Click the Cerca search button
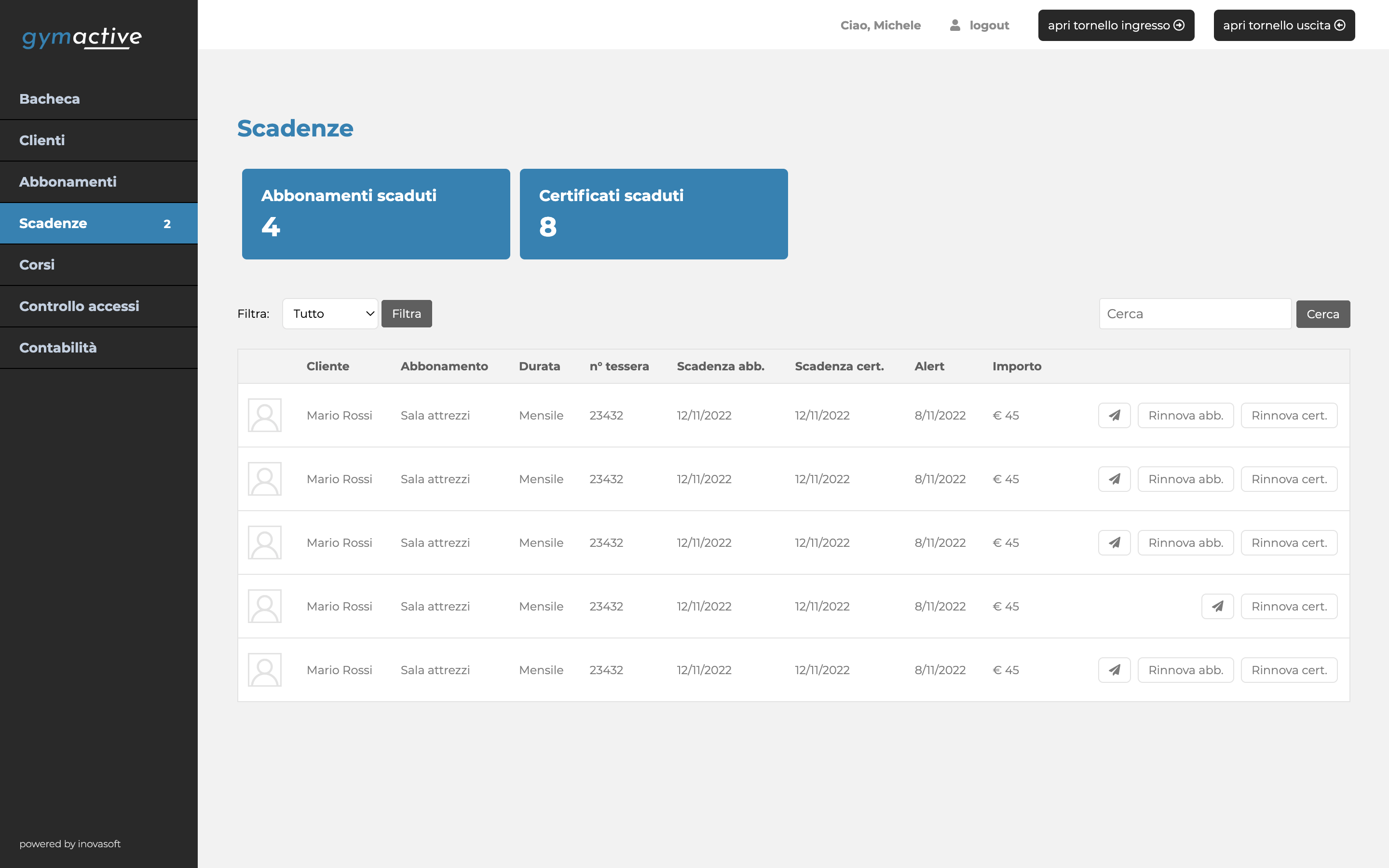 pyautogui.click(x=1322, y=314)
